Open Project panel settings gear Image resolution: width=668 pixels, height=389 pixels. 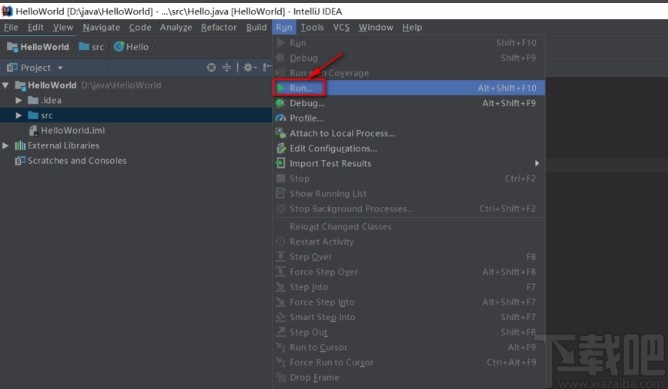tap(249, 67)
